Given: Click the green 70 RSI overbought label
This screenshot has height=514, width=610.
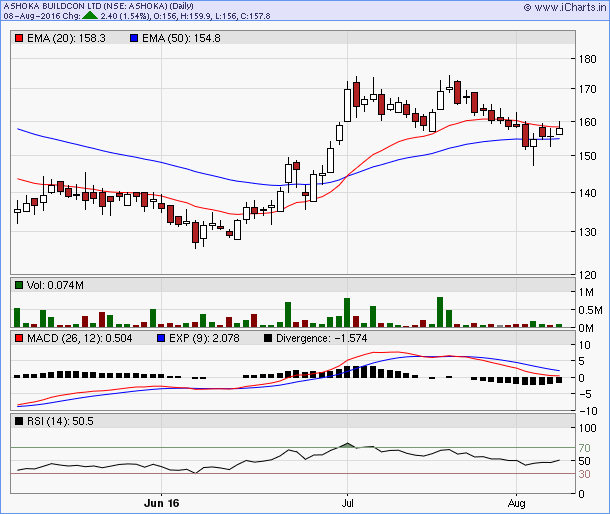Looking at the screenshot, I should (x=585, y=448).
